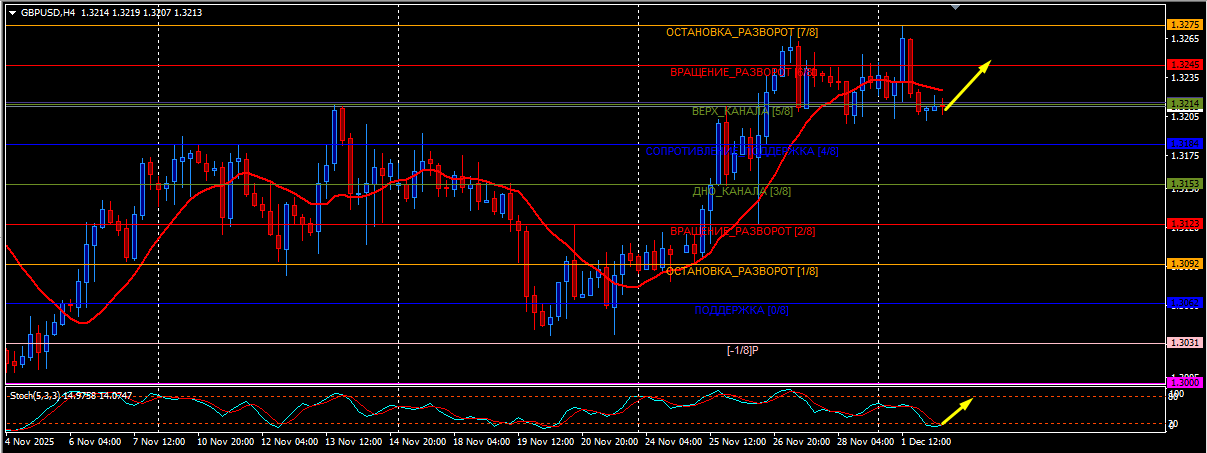Screen dimensions: 1207x453
Task: Click the 4 Nov 2025 date label
Action: [x=31, y=440]
